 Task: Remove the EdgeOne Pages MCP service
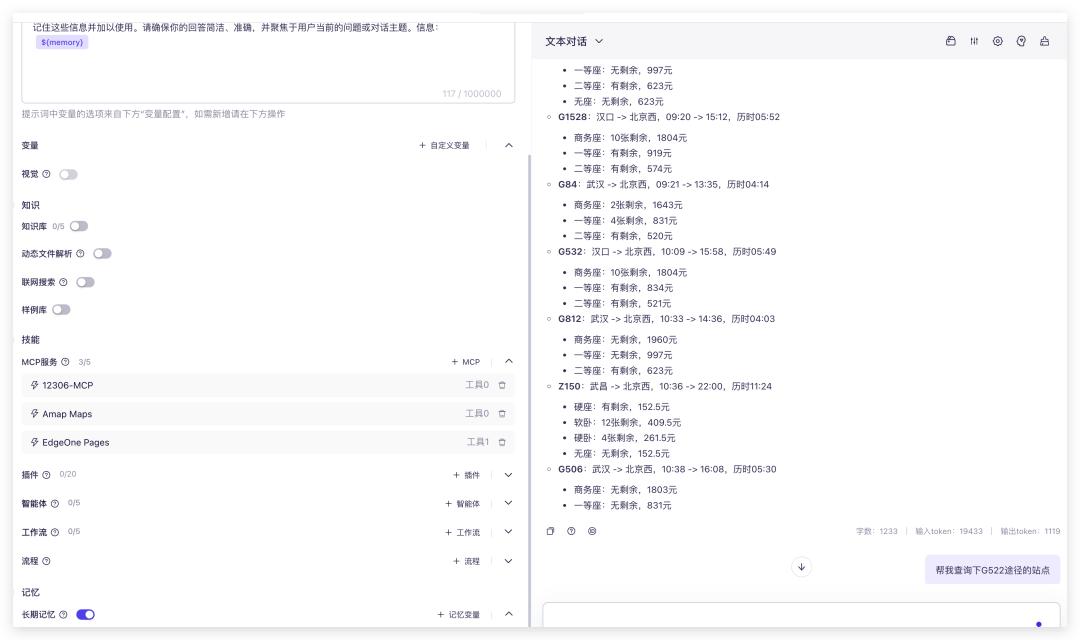501,442
